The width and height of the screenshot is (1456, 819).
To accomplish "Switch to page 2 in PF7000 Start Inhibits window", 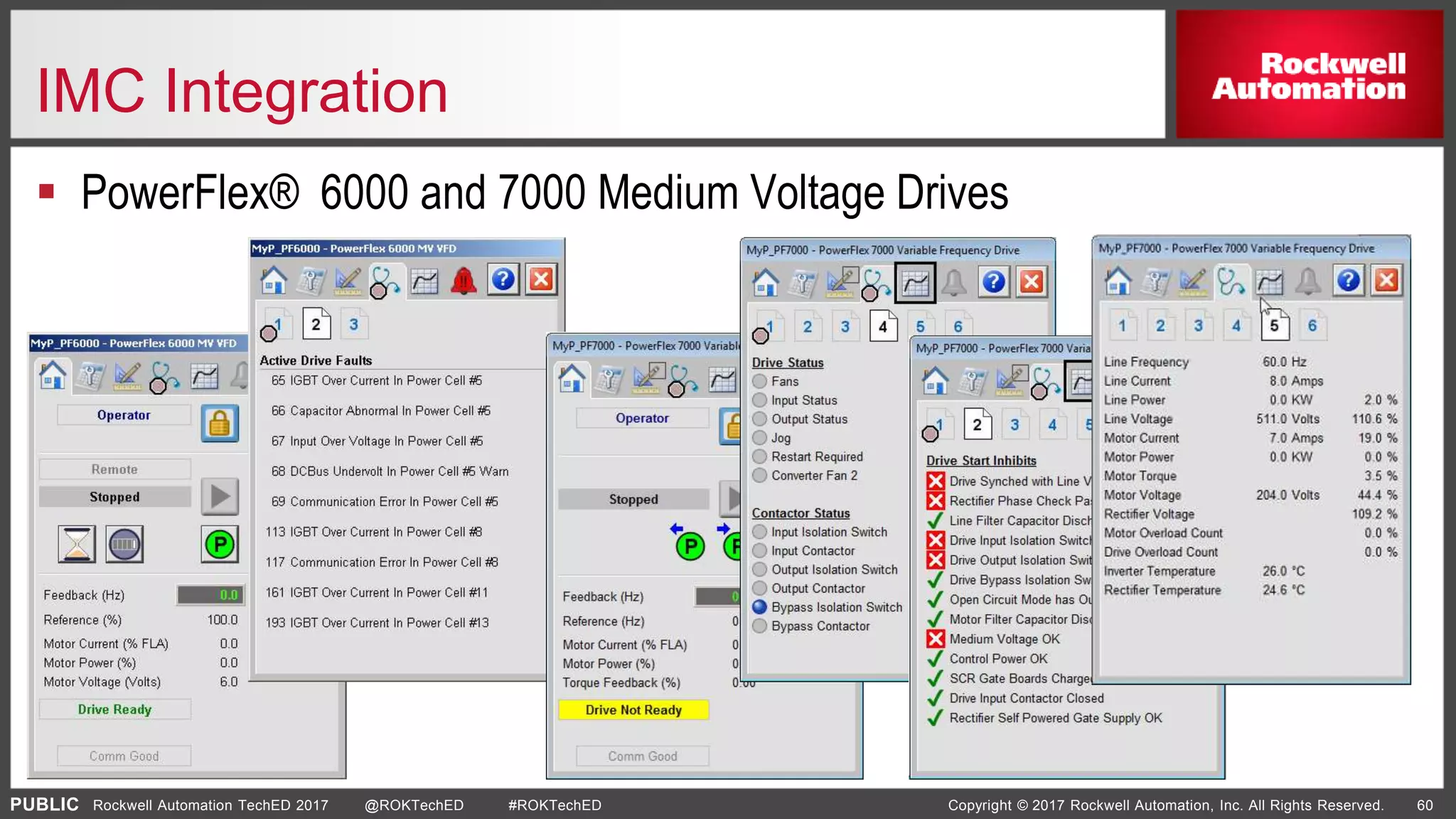I will [x=977, y=424].
